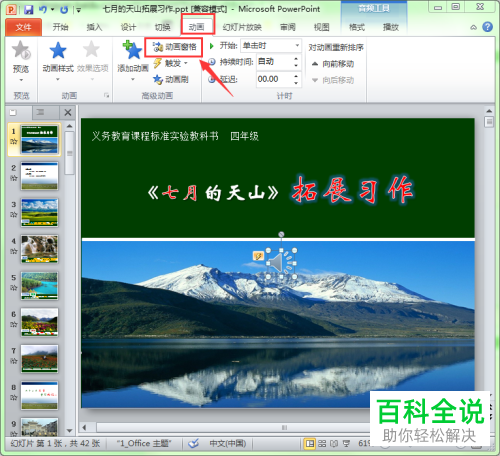Viewport: 500px width, 456px height.
Task: Expand the 预览 dropdown arrow below Preview
Action: [21, 80]
